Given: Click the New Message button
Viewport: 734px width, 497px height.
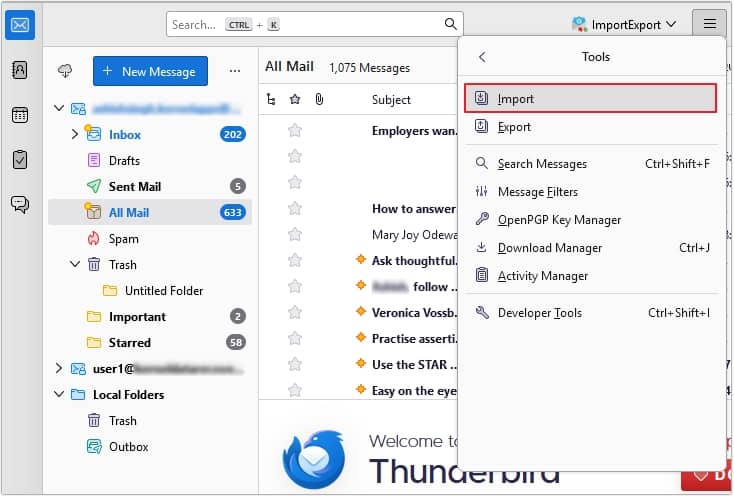Looking at the screenshot, I should 150,71.
